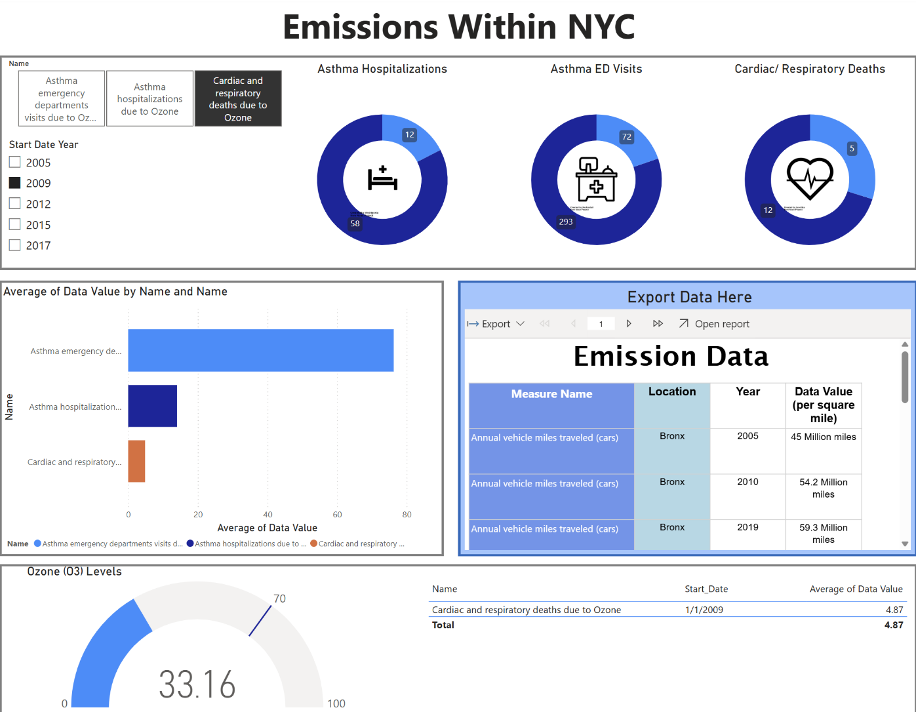
Task: Sort by Start_Date column header
Action: tap(706, 589)
